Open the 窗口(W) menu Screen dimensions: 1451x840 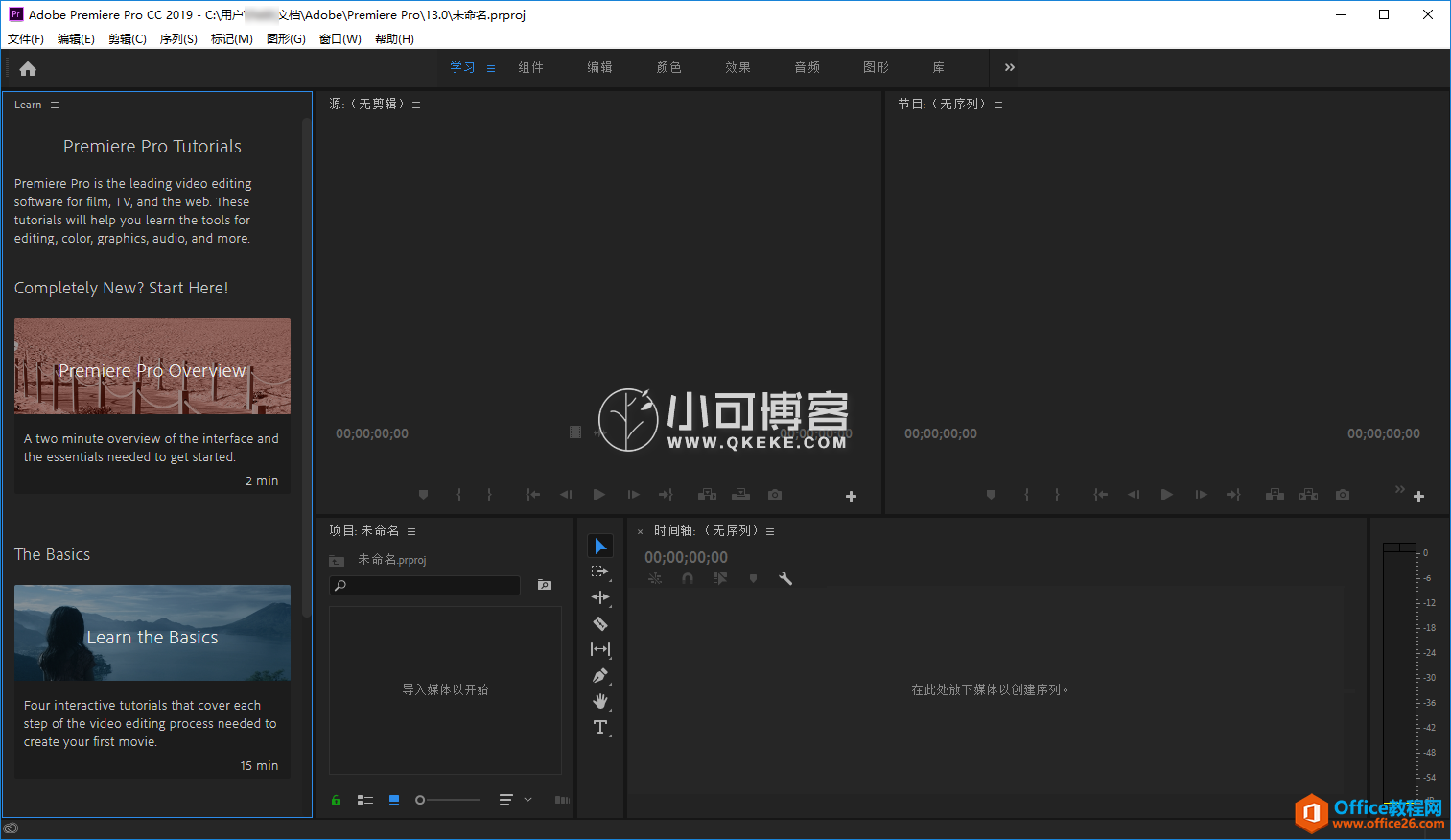340,39
